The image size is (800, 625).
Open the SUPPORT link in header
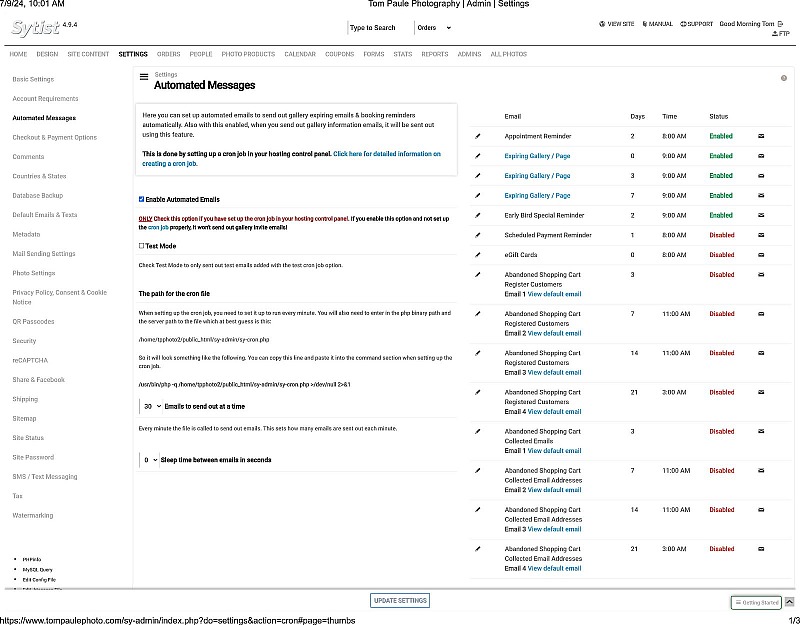point(696,24)
